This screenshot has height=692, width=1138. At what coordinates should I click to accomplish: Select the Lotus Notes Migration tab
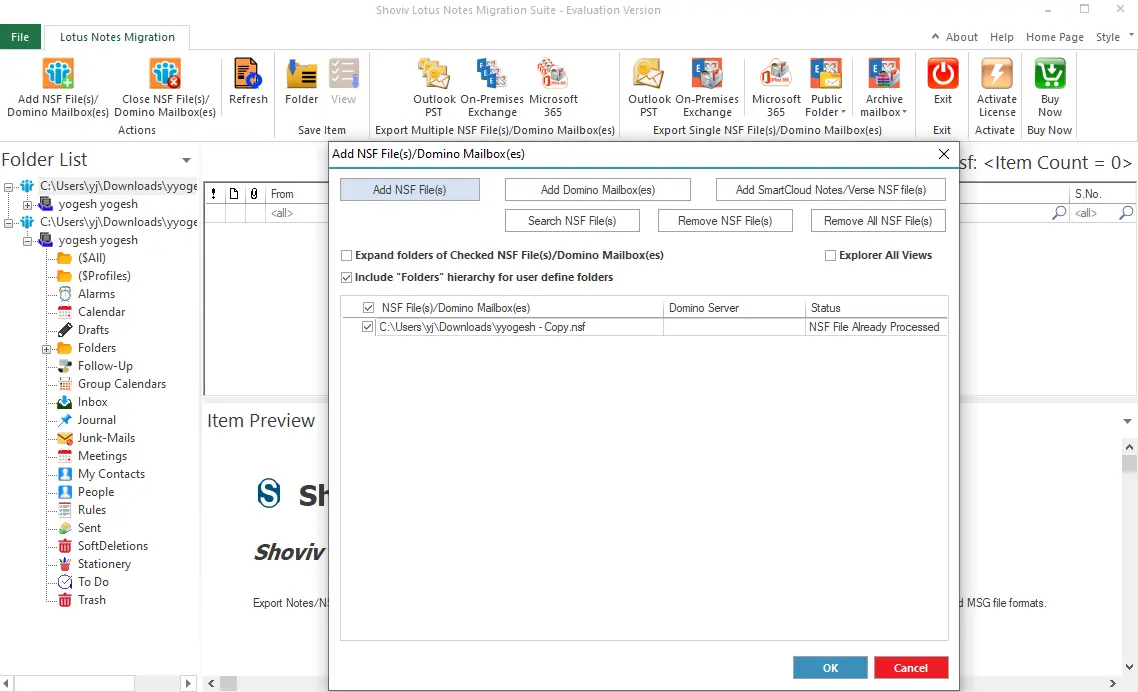117,37
